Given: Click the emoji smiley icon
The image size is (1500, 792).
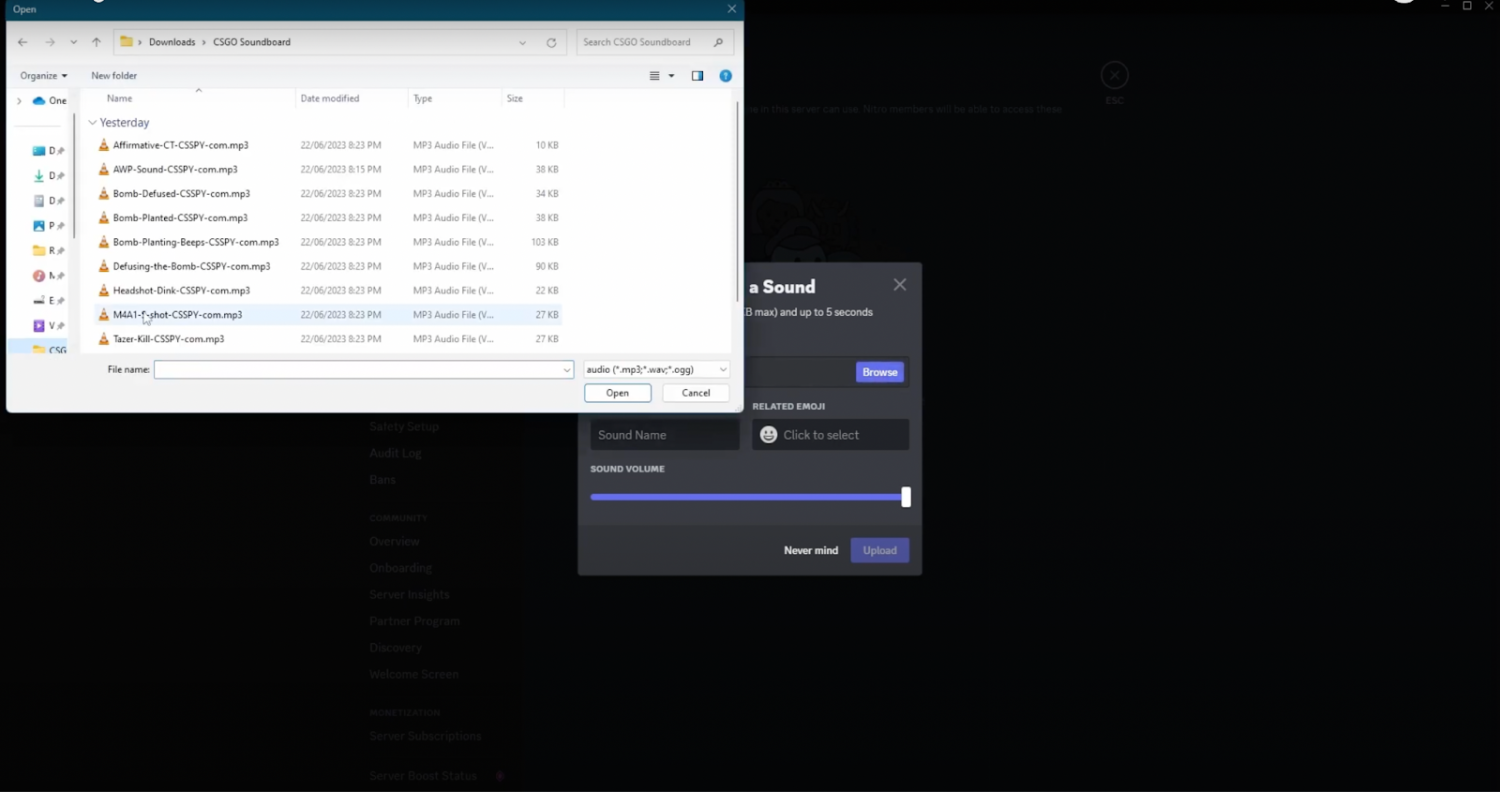Looking at the screenshot, I should click(x=768, y=435).
